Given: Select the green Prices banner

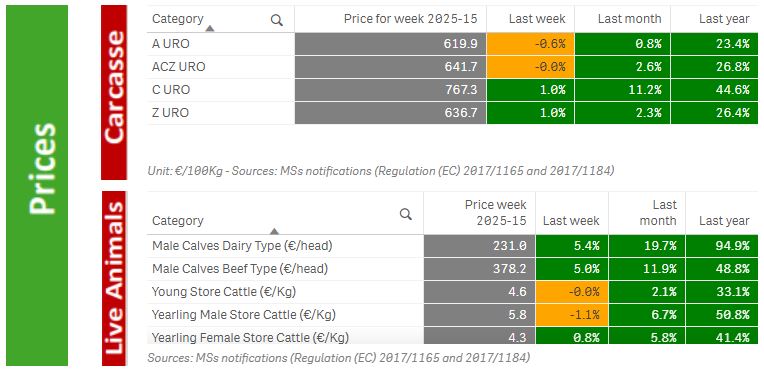Looking at the screenshot, I should [37, 186].
